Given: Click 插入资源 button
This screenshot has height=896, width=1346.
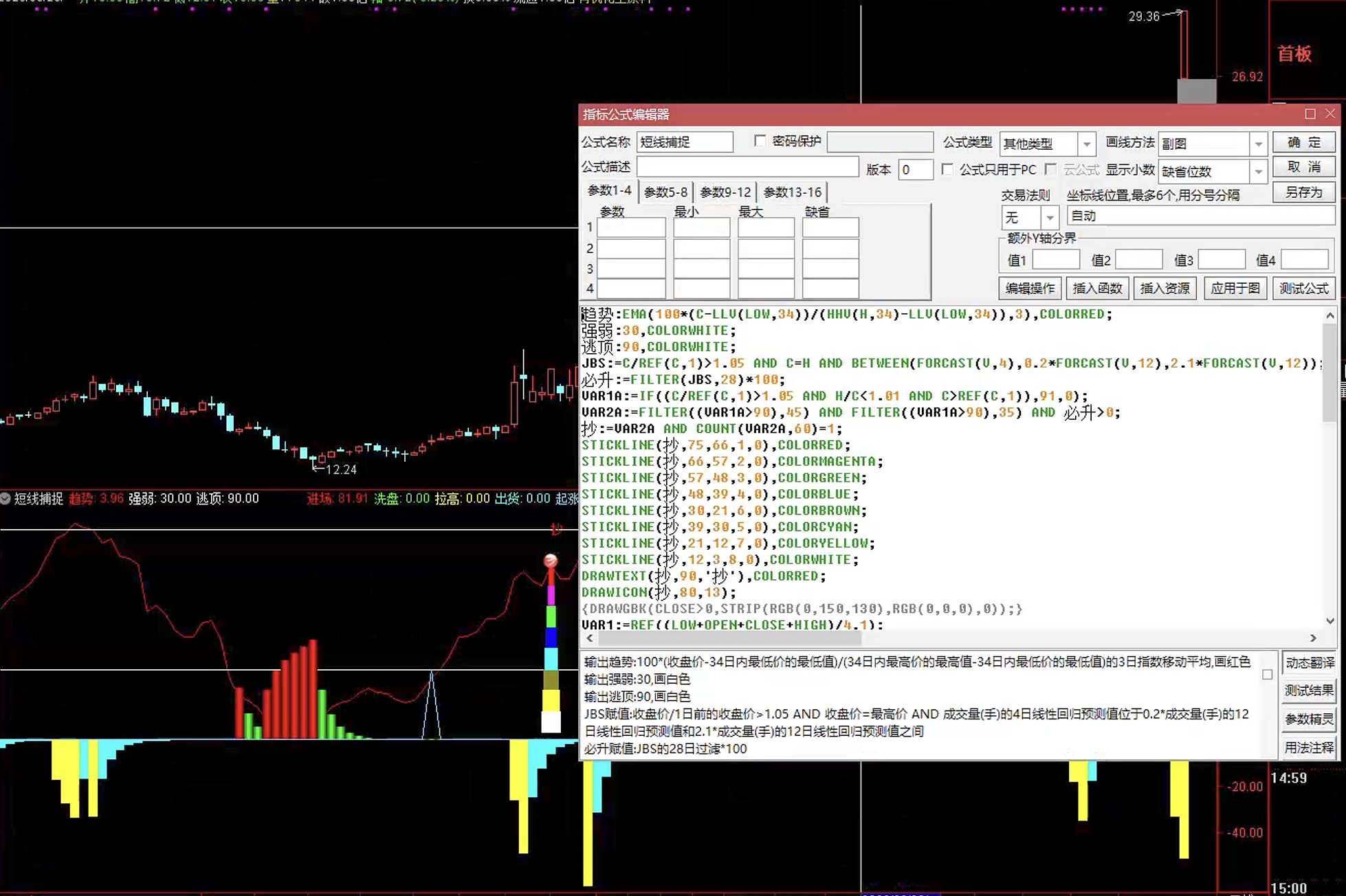Looking at the screenshot, I should [x=1165, y=288].
